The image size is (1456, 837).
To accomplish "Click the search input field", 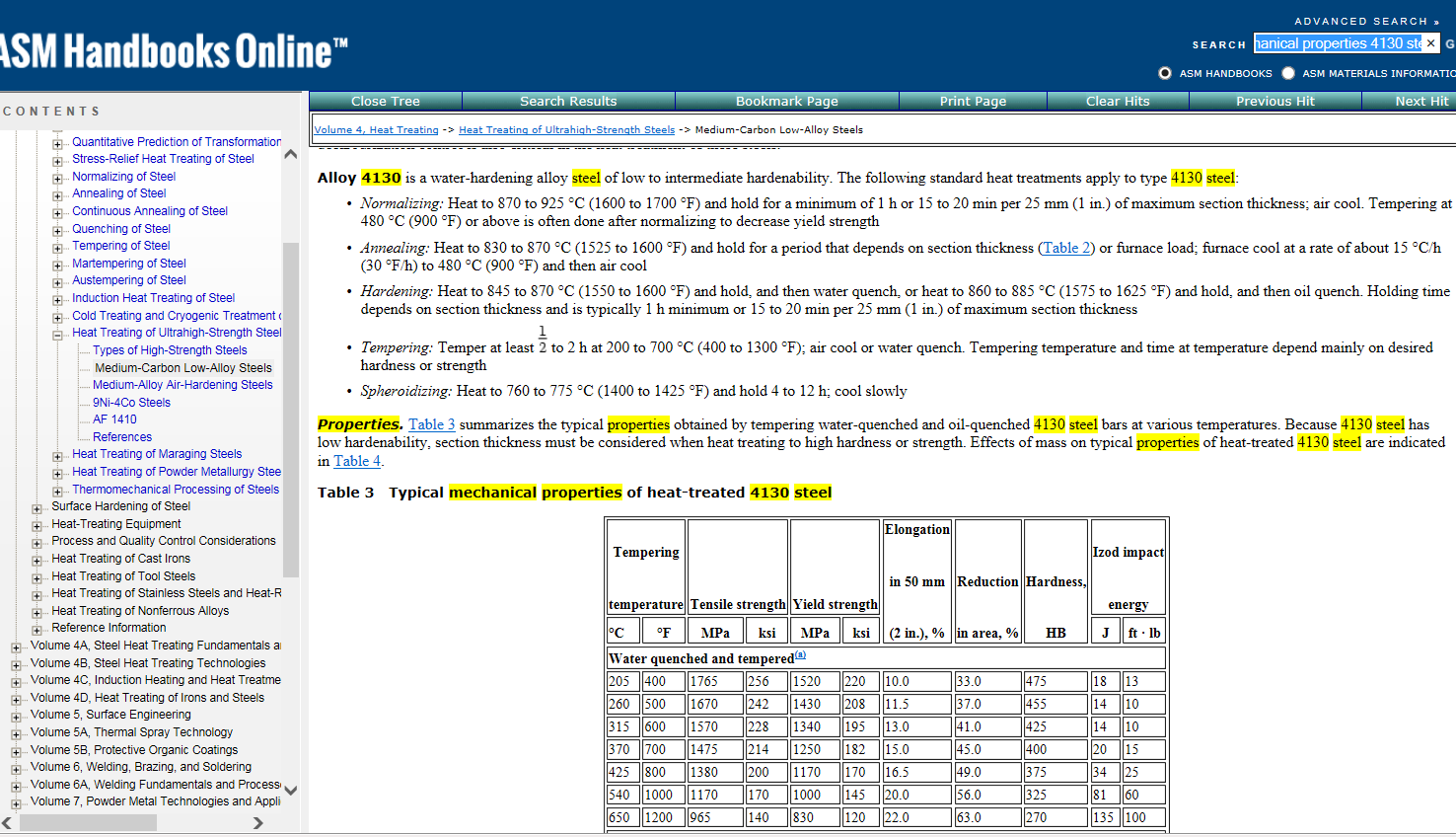I will coord(1339,43).
